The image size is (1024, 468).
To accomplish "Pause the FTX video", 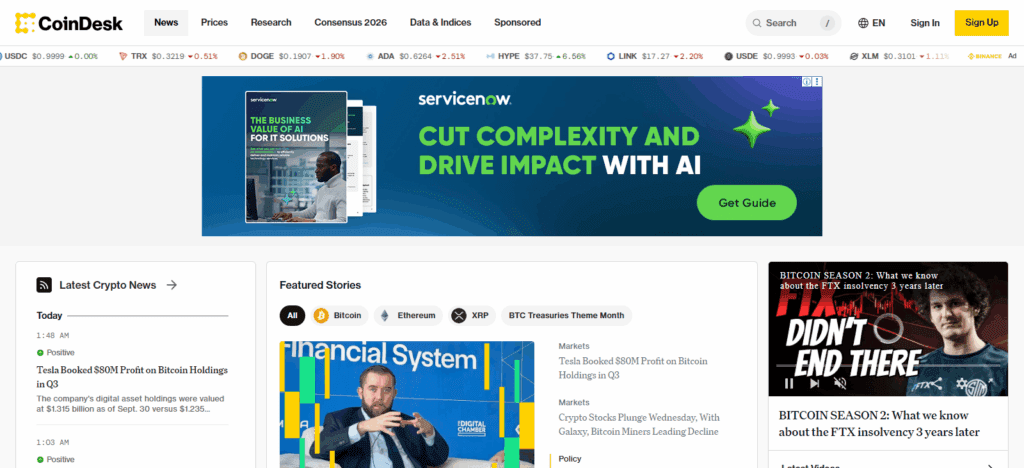I will coord(789,383).
